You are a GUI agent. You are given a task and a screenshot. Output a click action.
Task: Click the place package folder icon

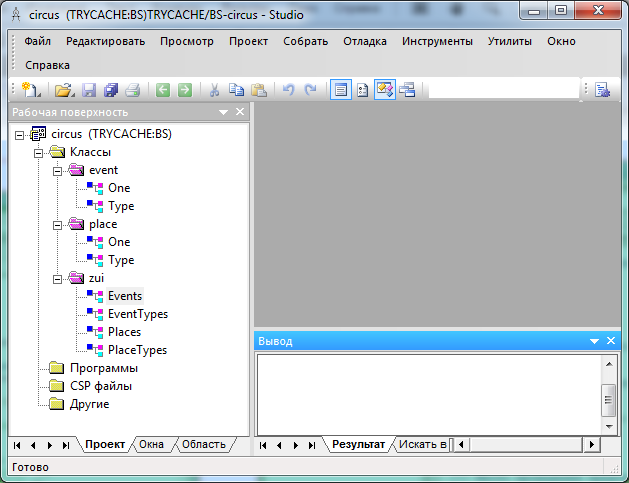[x=76, y=224]
